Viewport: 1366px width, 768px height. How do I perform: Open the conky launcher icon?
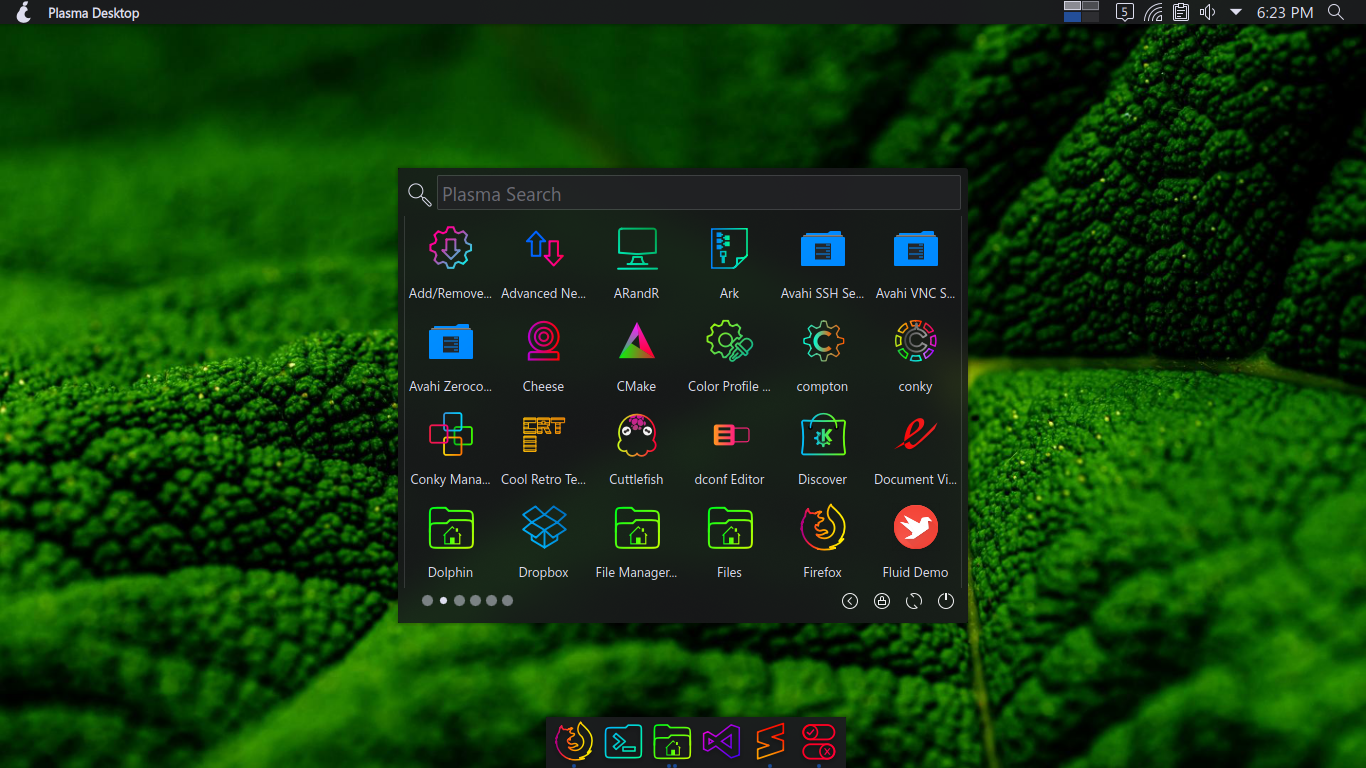coord(916,341)
